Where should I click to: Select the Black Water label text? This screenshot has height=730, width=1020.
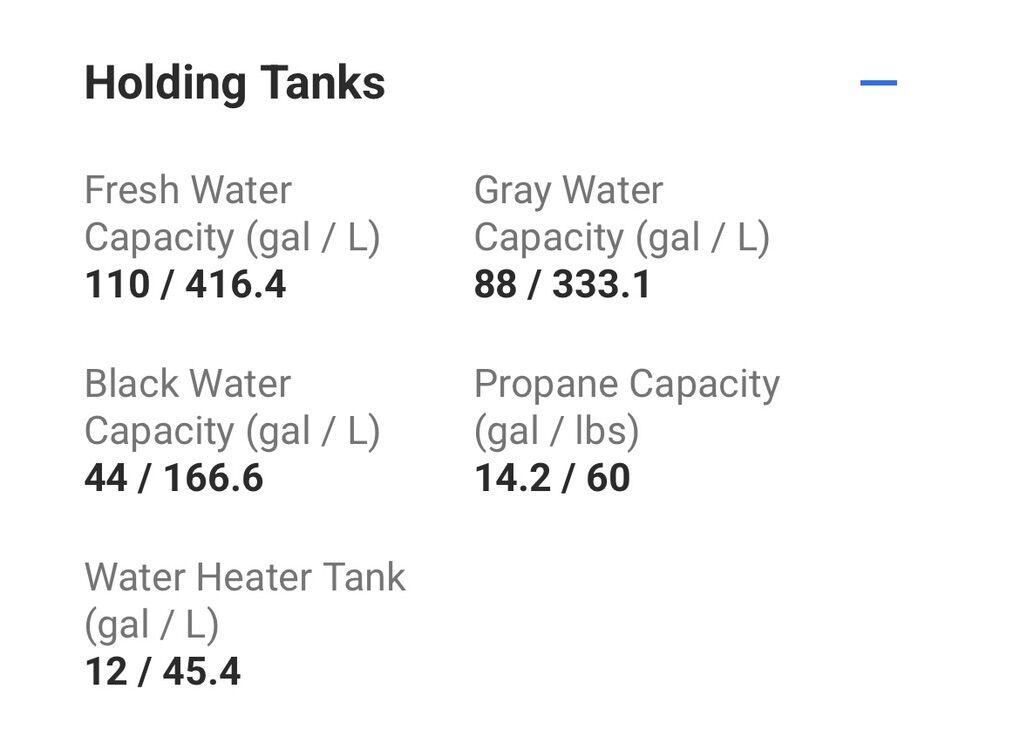coord(188,384)
